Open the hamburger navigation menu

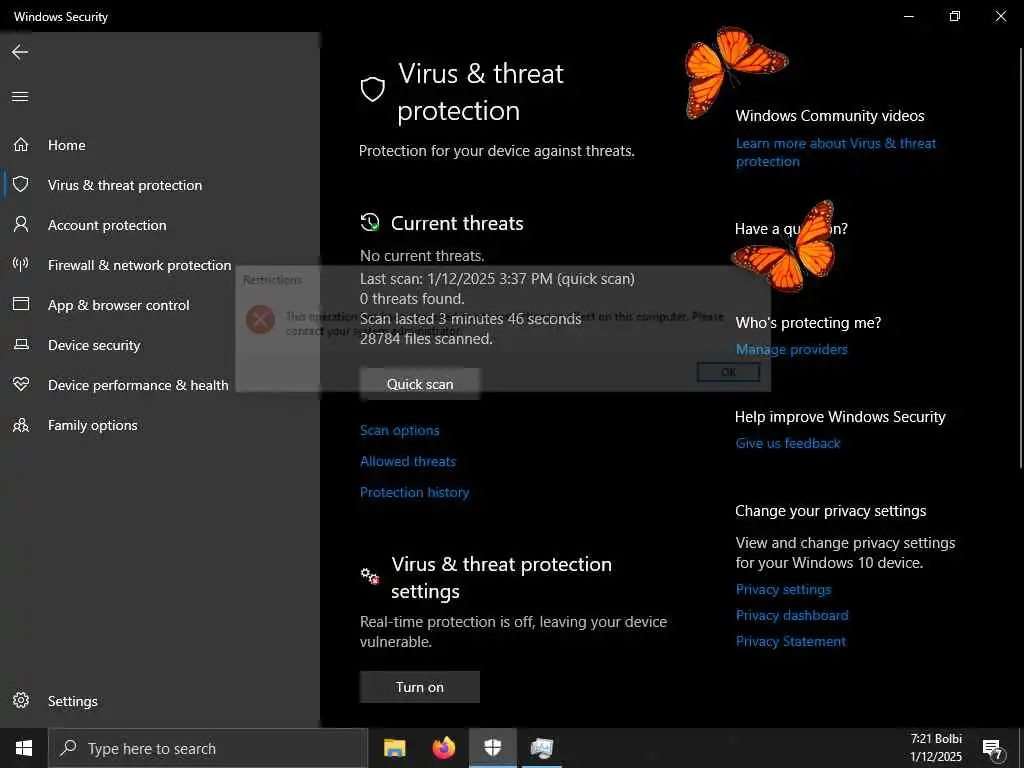20,97
